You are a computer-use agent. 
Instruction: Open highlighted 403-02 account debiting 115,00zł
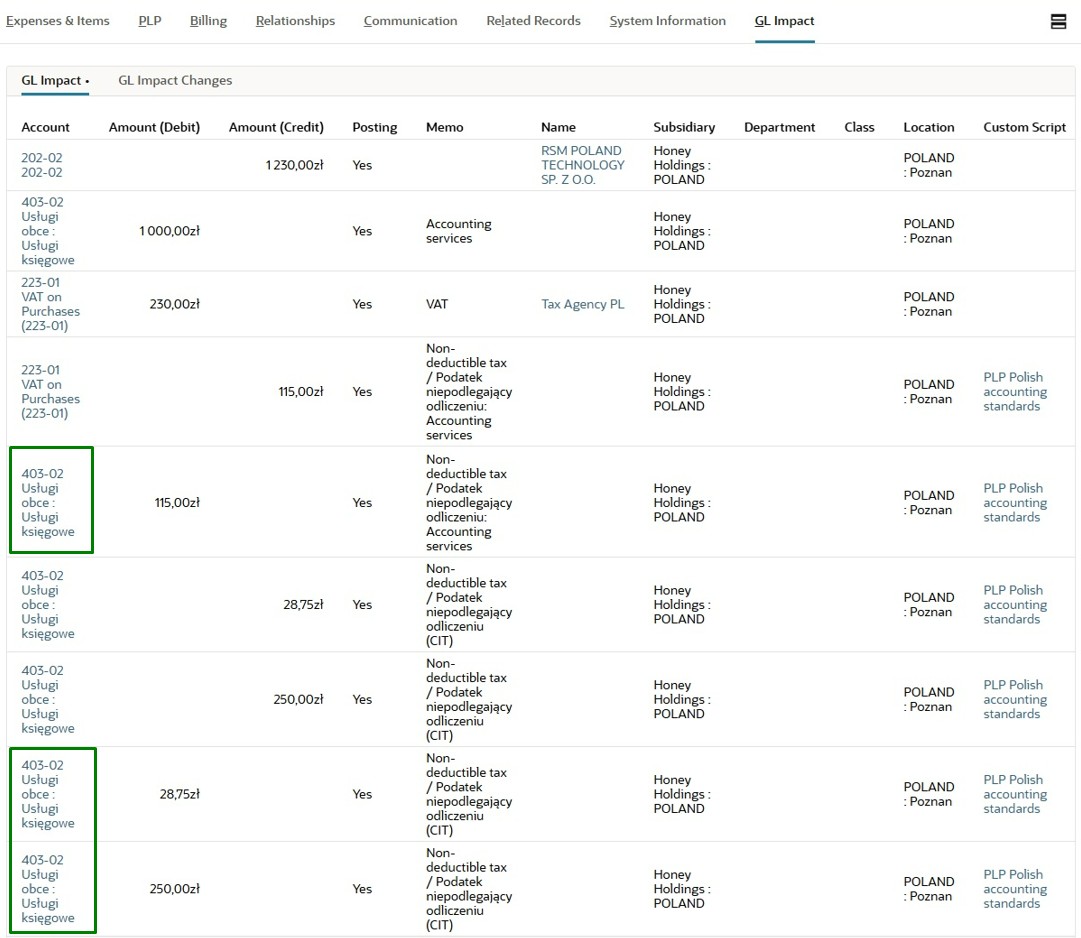(x=47, y=503)
